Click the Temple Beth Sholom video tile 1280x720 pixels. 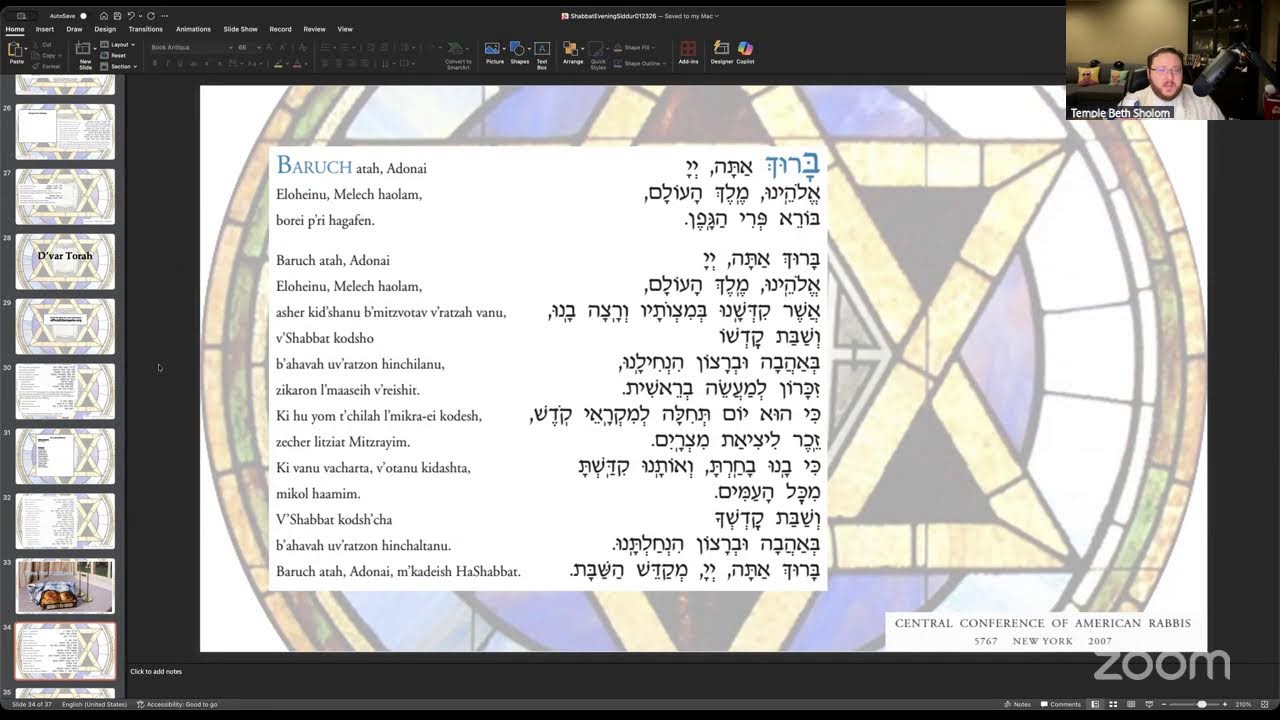tap(1173, 60)
